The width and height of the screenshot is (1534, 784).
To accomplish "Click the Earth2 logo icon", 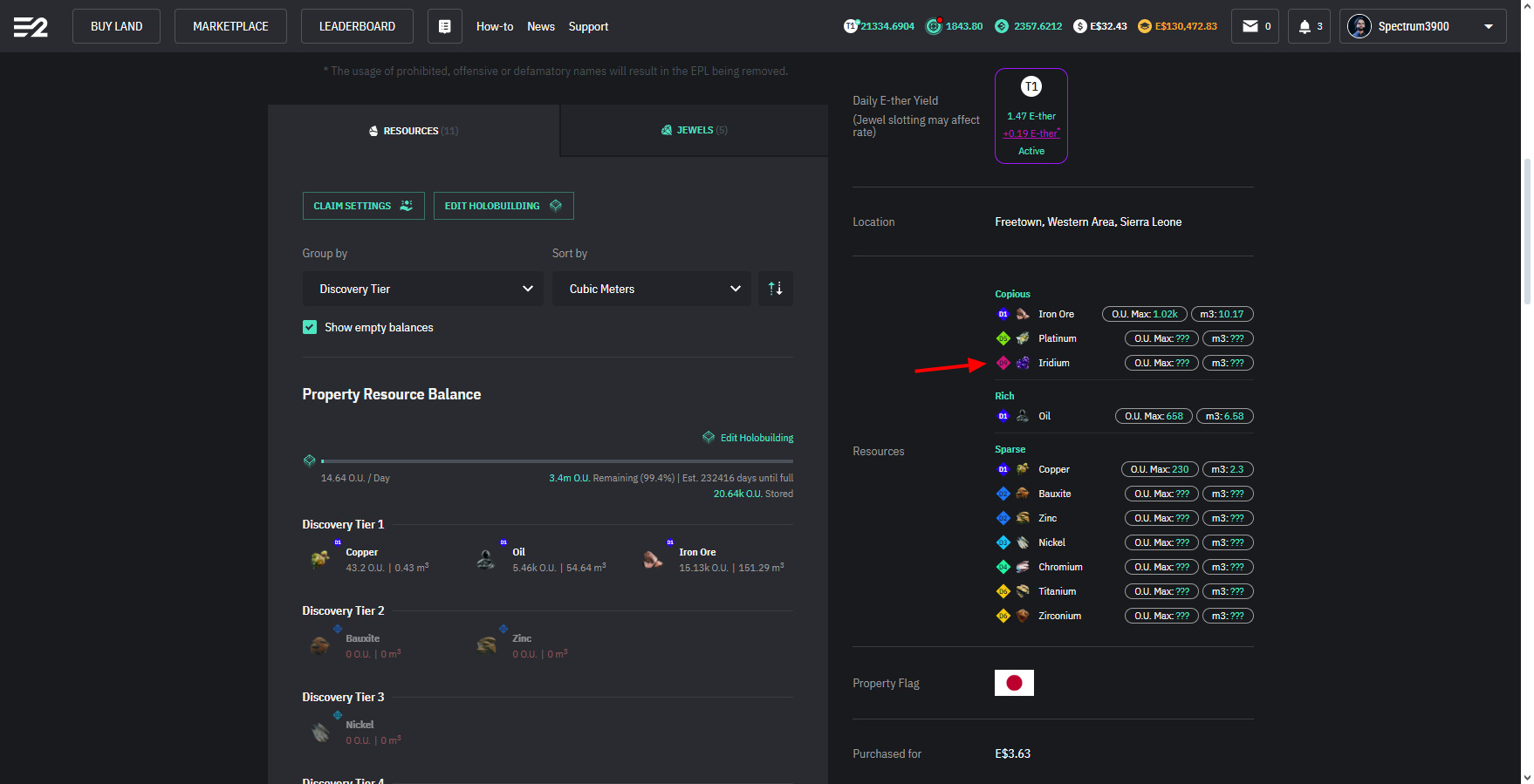I will (x=31, y=27).
